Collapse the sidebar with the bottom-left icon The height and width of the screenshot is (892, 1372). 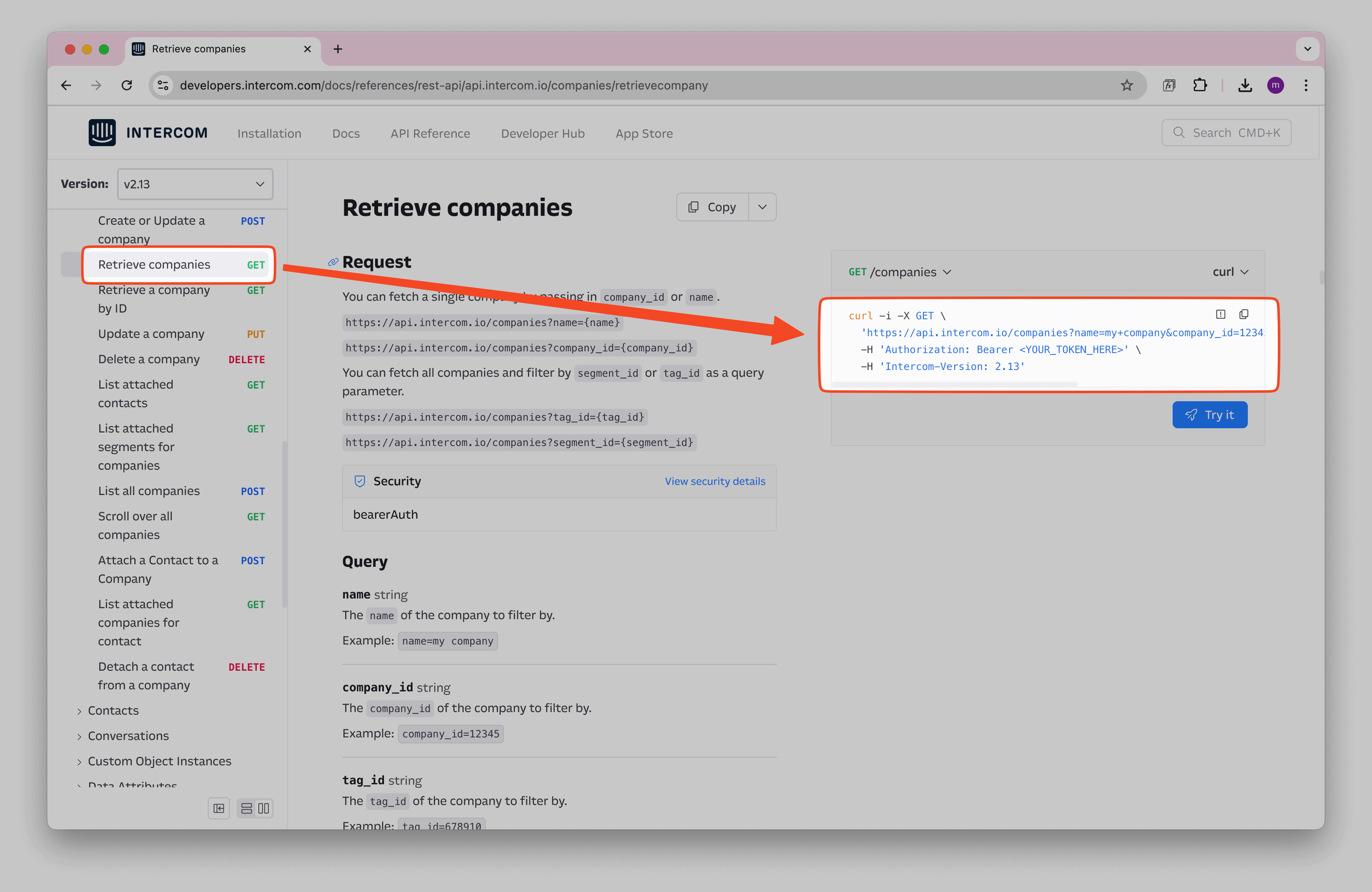(218, 808)
